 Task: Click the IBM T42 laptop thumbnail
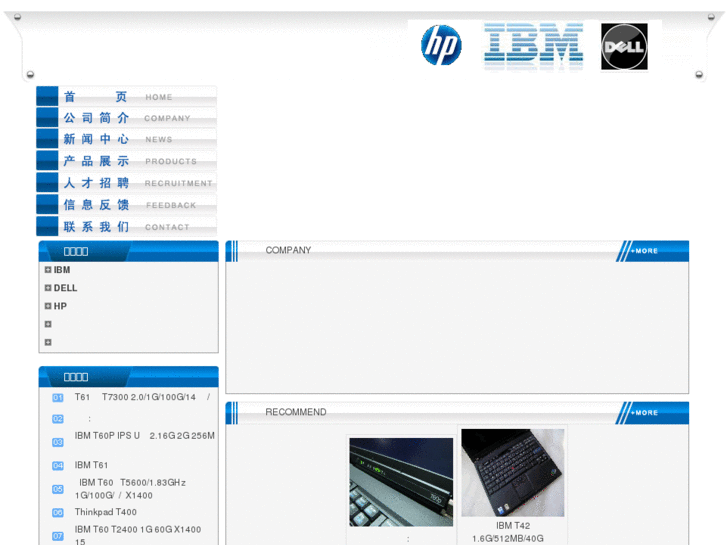tap(513, 473)
